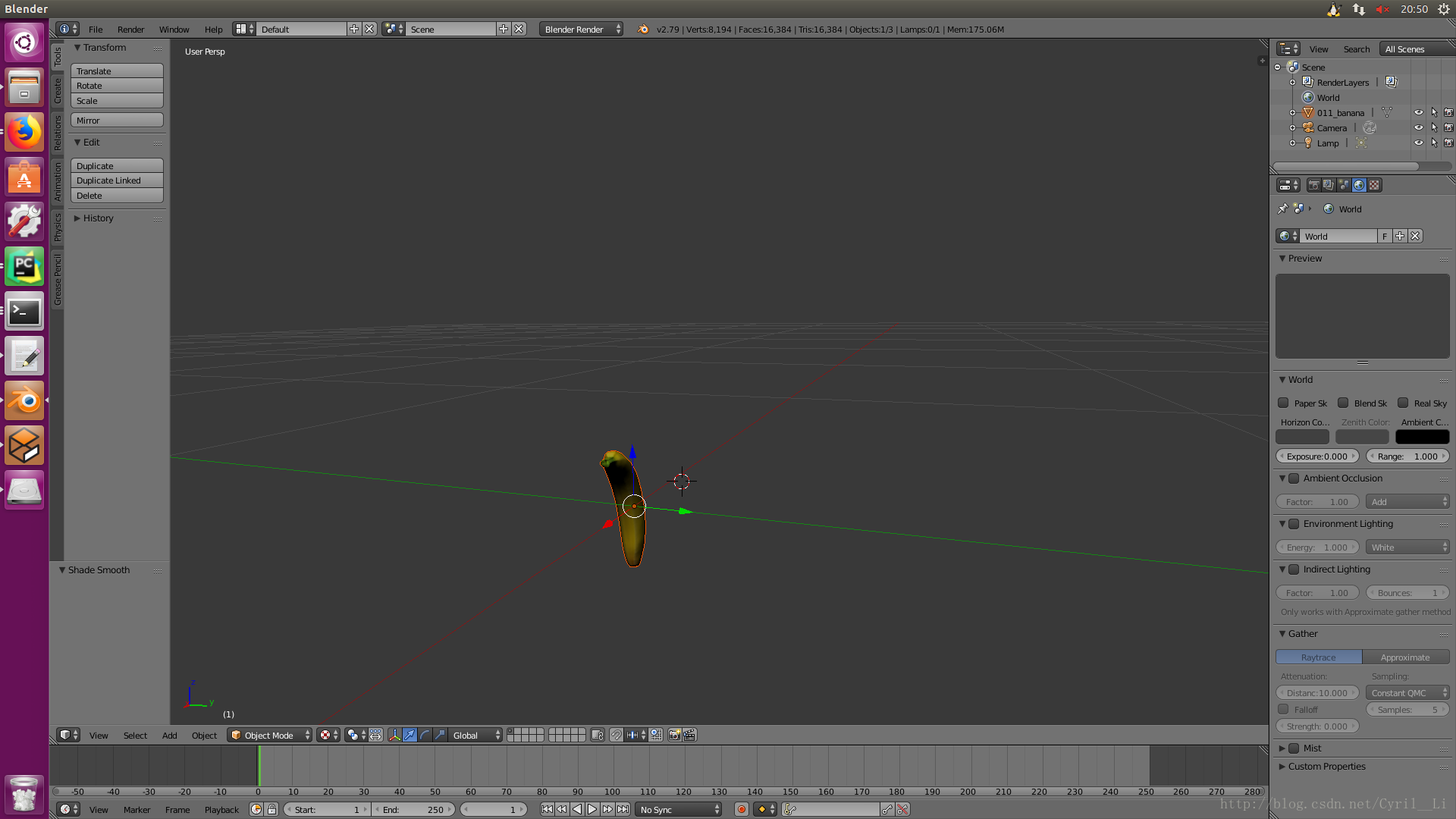Enable the Blend Sky checkbox

point(1343,403)
